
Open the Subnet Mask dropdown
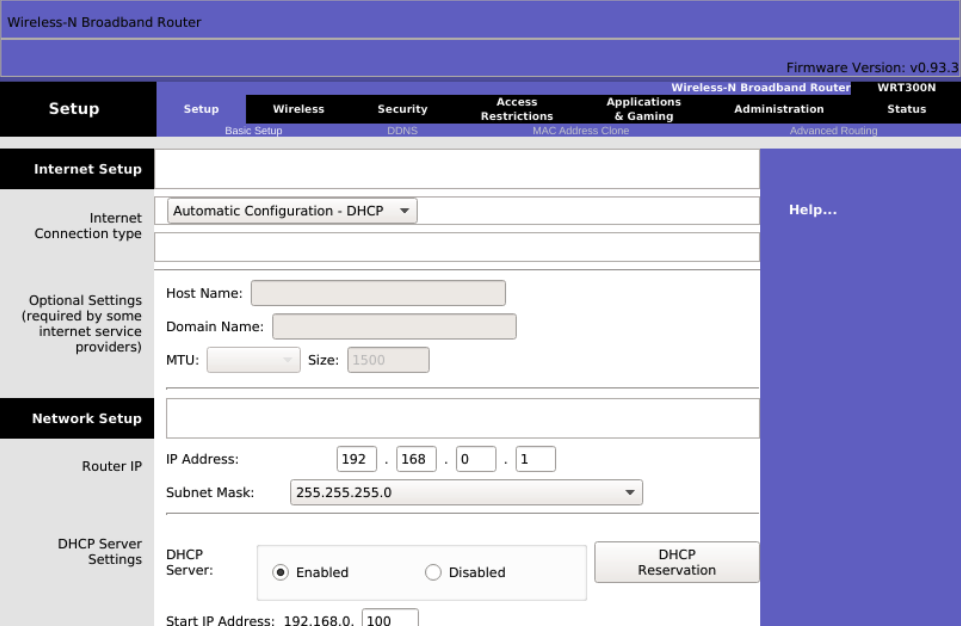point(466,492)
